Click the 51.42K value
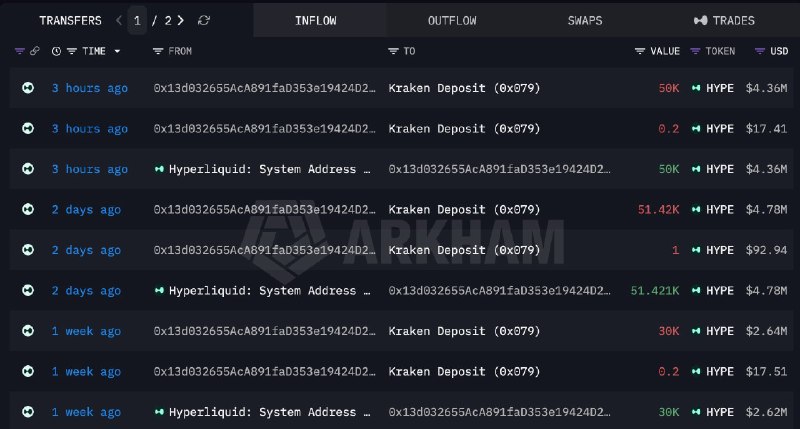Viewport: 800px width, 429px height. coord(658,209)
